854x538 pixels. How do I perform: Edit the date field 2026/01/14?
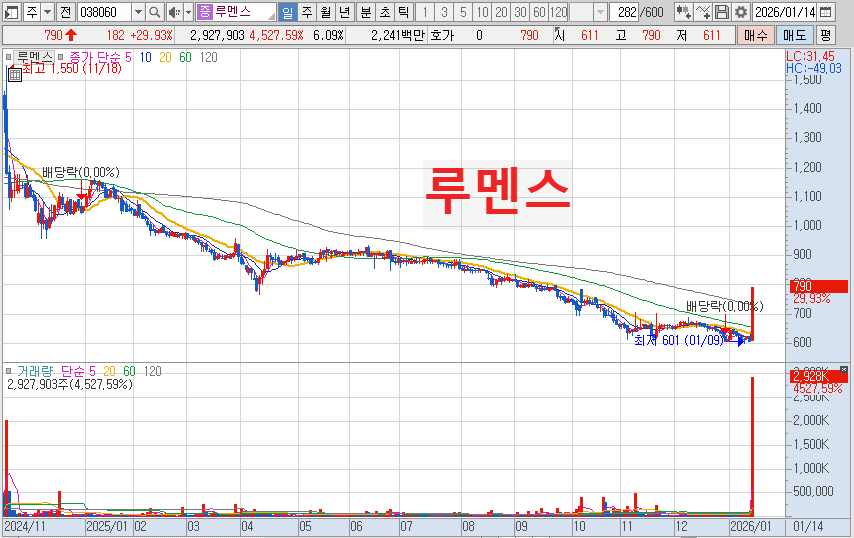tap(784, 11)
